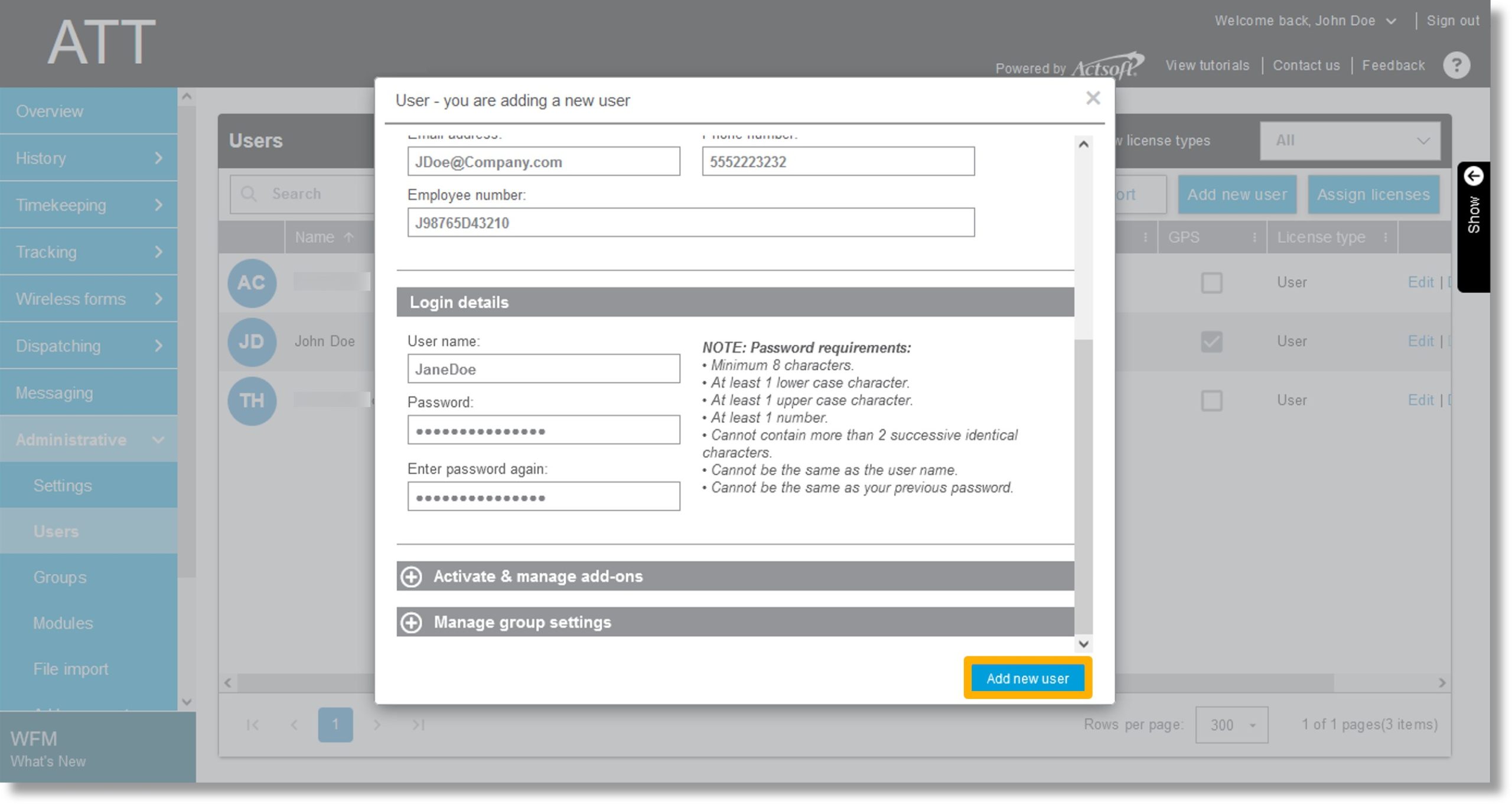Sort by Name column arrow

point(348,237)
